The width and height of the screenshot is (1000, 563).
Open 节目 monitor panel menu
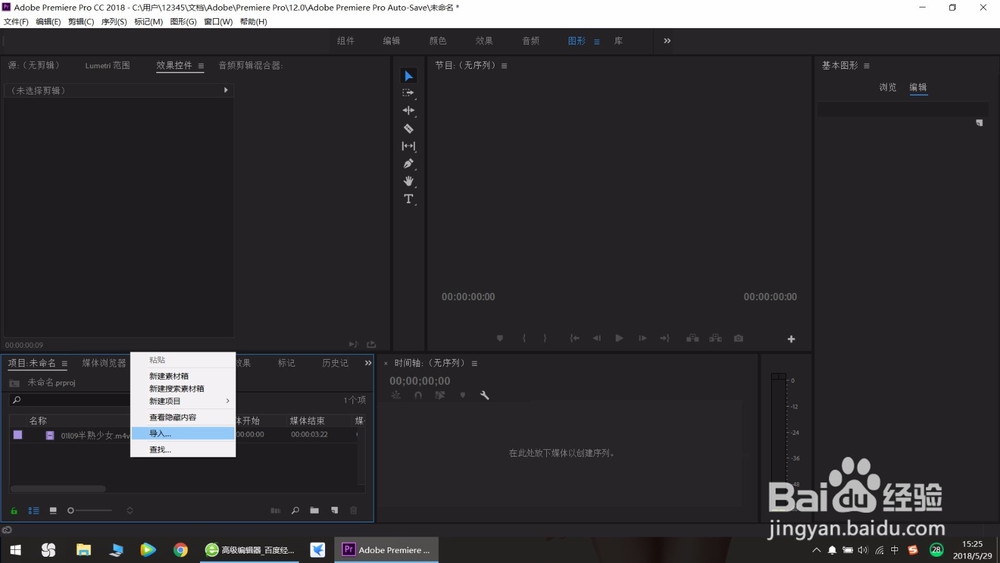504,66
